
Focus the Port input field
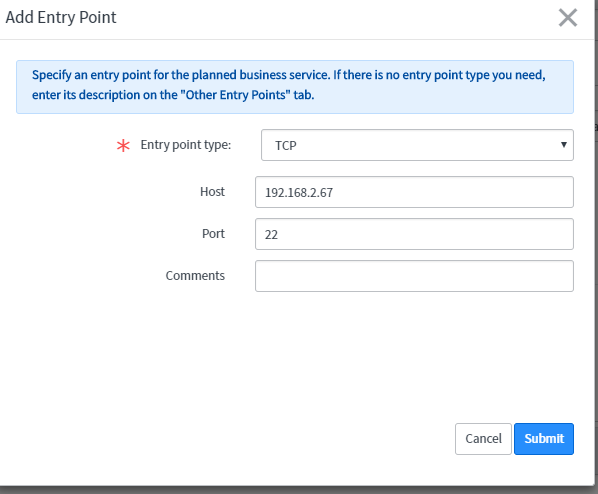click(x=414, y=234)
